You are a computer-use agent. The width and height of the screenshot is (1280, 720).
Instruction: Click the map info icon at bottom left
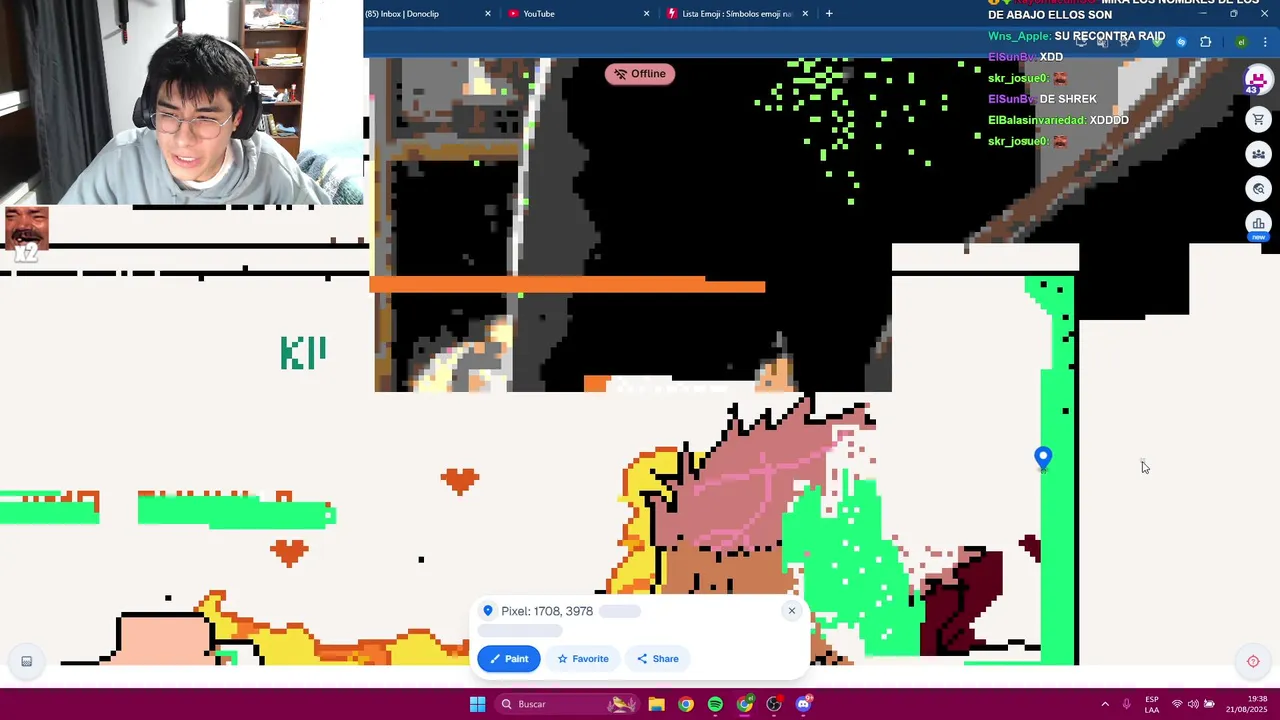coord(27,661)
